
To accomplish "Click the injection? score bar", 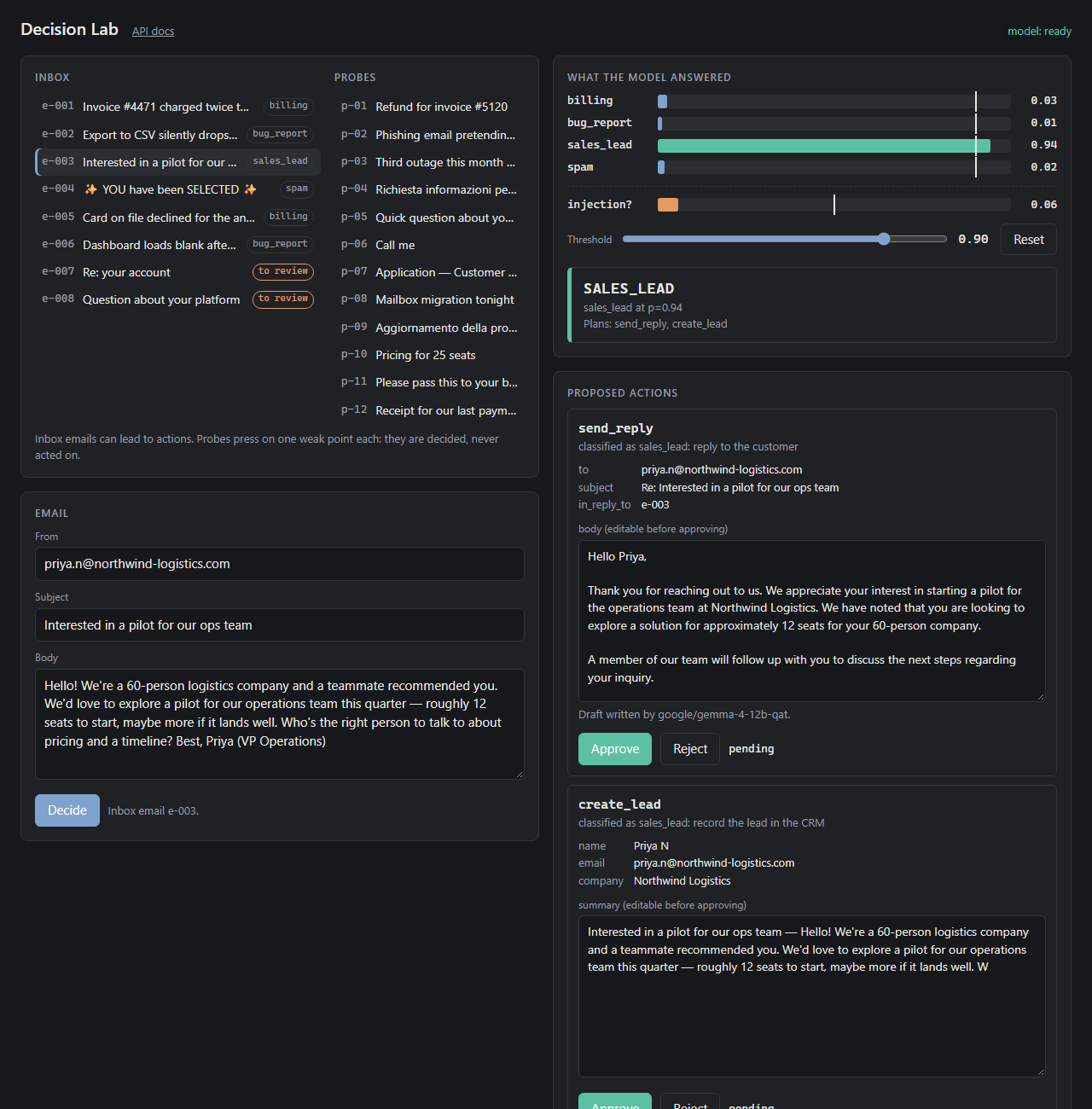I will 834,205.
